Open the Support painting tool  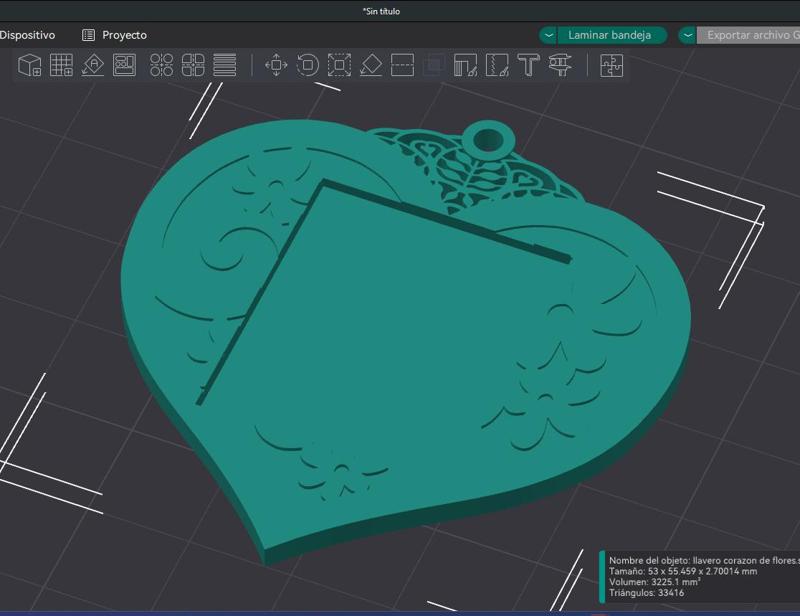tap(465, 65)
